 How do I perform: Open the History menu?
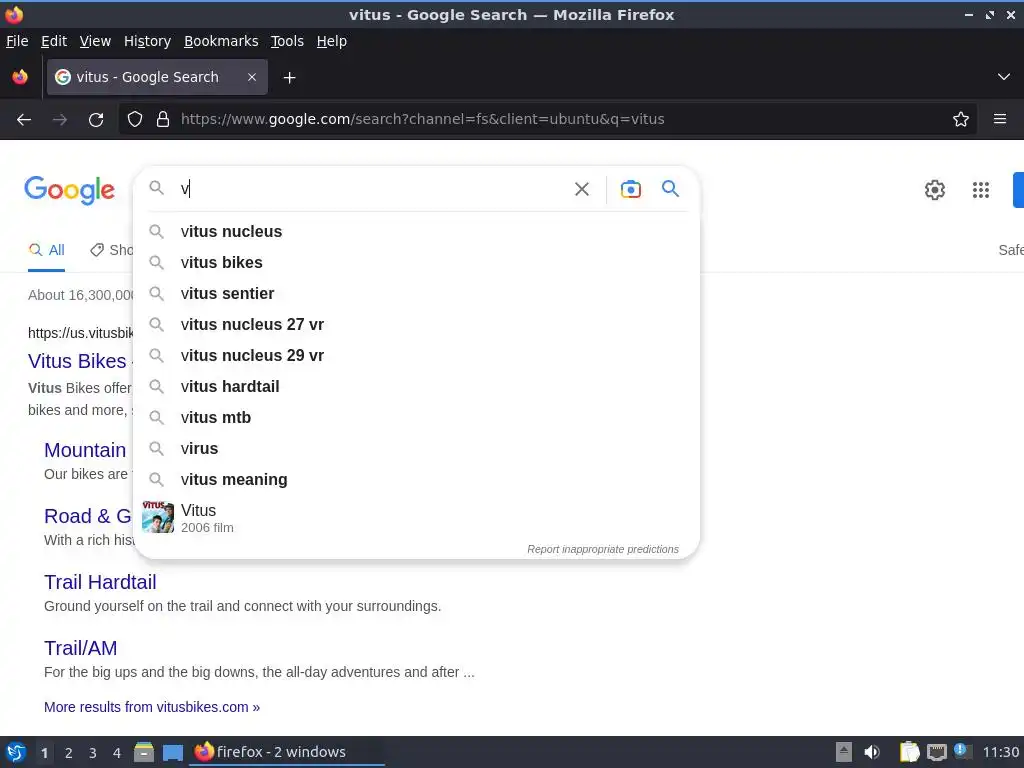[147, 41]
